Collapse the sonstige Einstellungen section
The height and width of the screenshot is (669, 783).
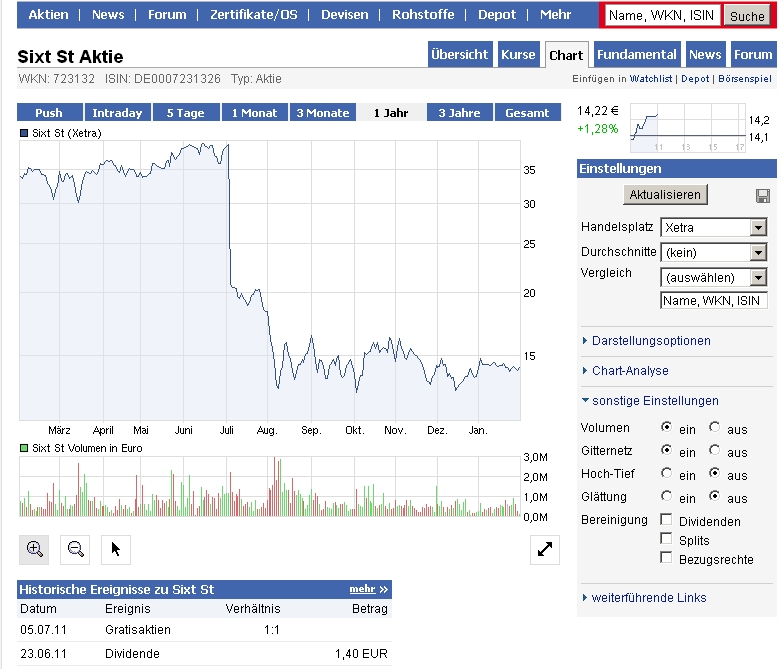pyautogui.click(x=655, y=401)
